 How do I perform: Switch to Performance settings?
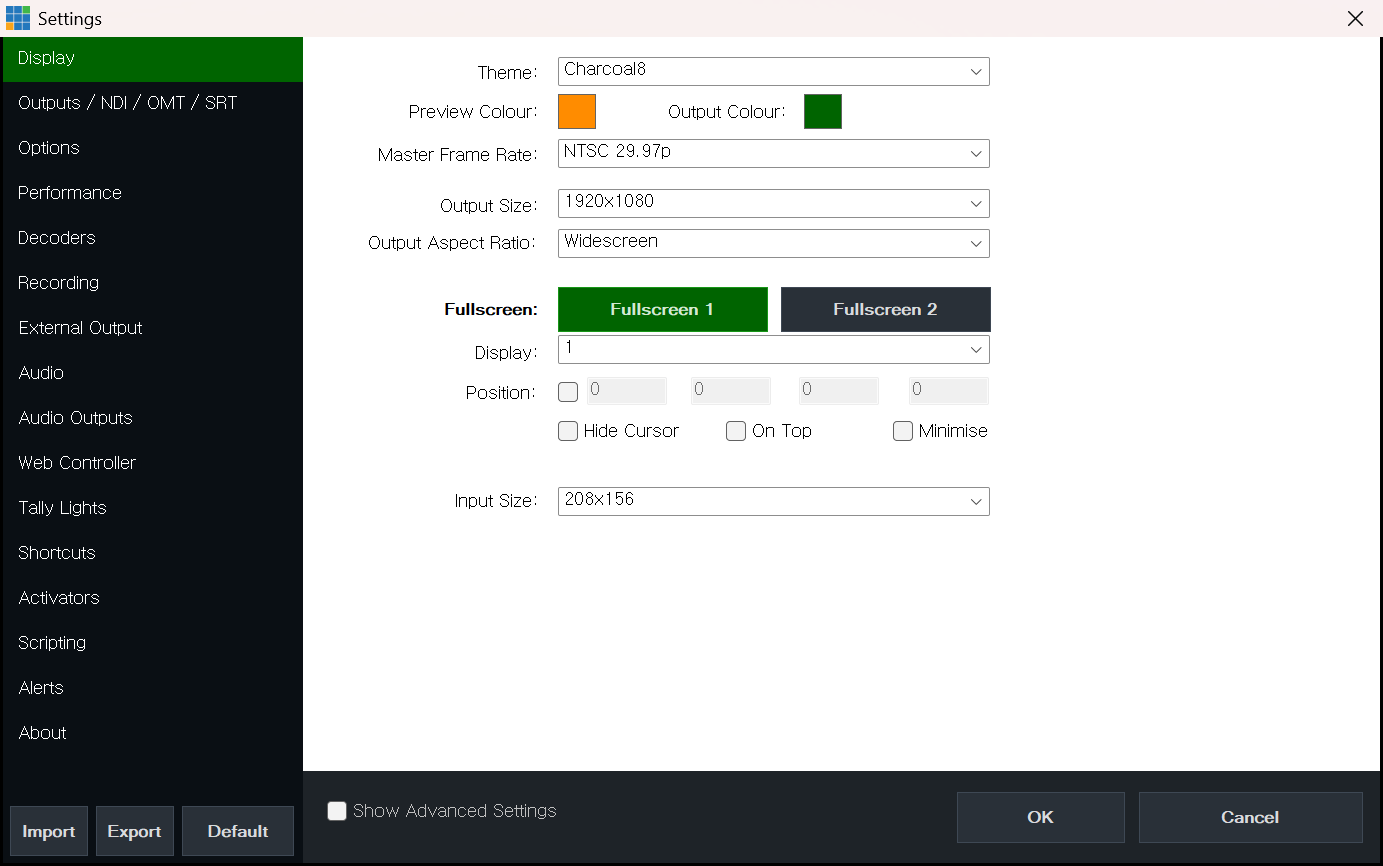tap(153, 193)
